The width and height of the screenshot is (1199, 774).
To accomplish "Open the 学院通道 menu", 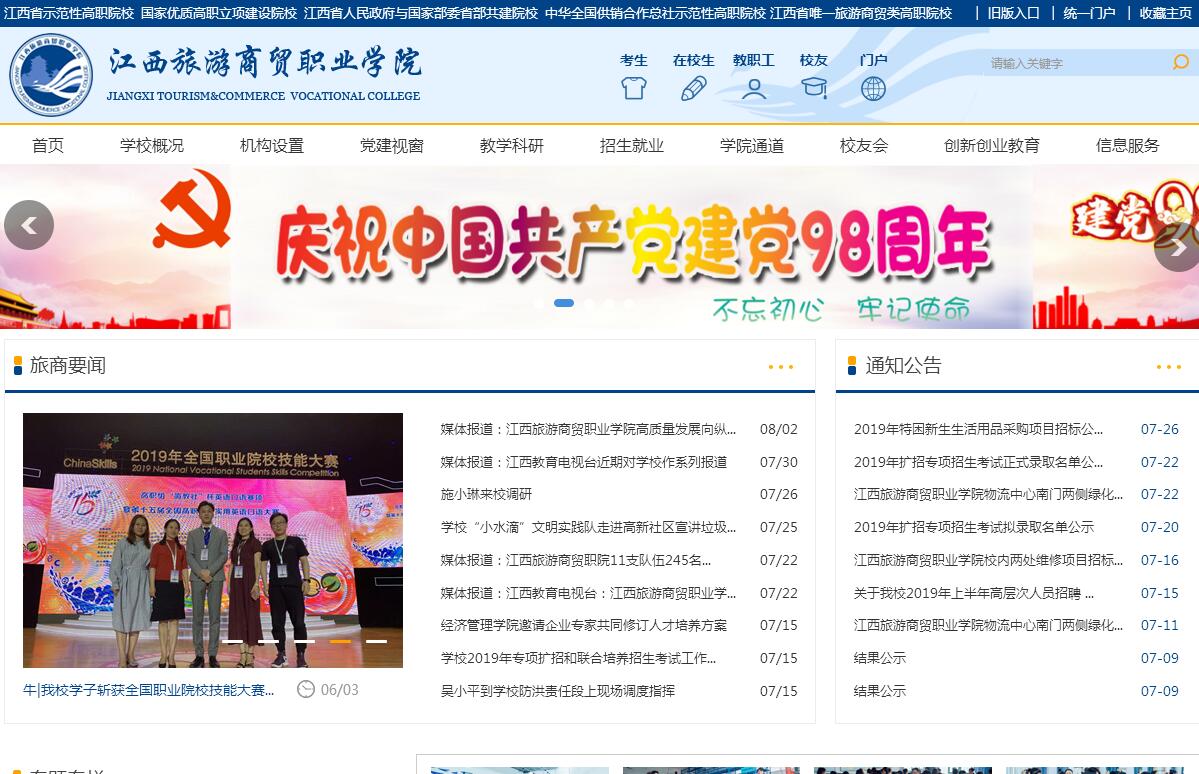I will coord(752,145).
